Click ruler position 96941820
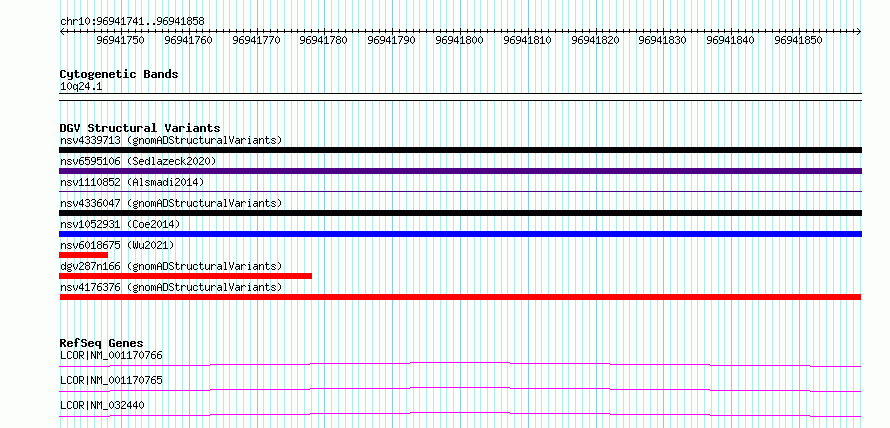 pyautogui.click(x=595, y=40)
